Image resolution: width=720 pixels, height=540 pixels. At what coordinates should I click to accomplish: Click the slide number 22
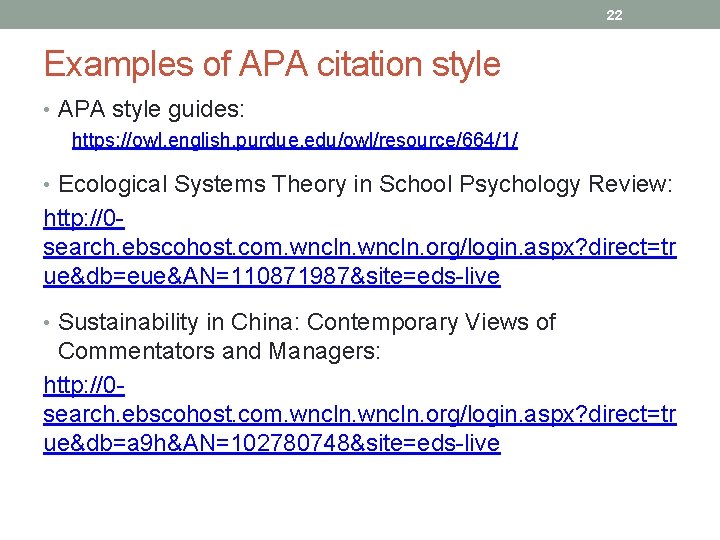coord(614,15)
